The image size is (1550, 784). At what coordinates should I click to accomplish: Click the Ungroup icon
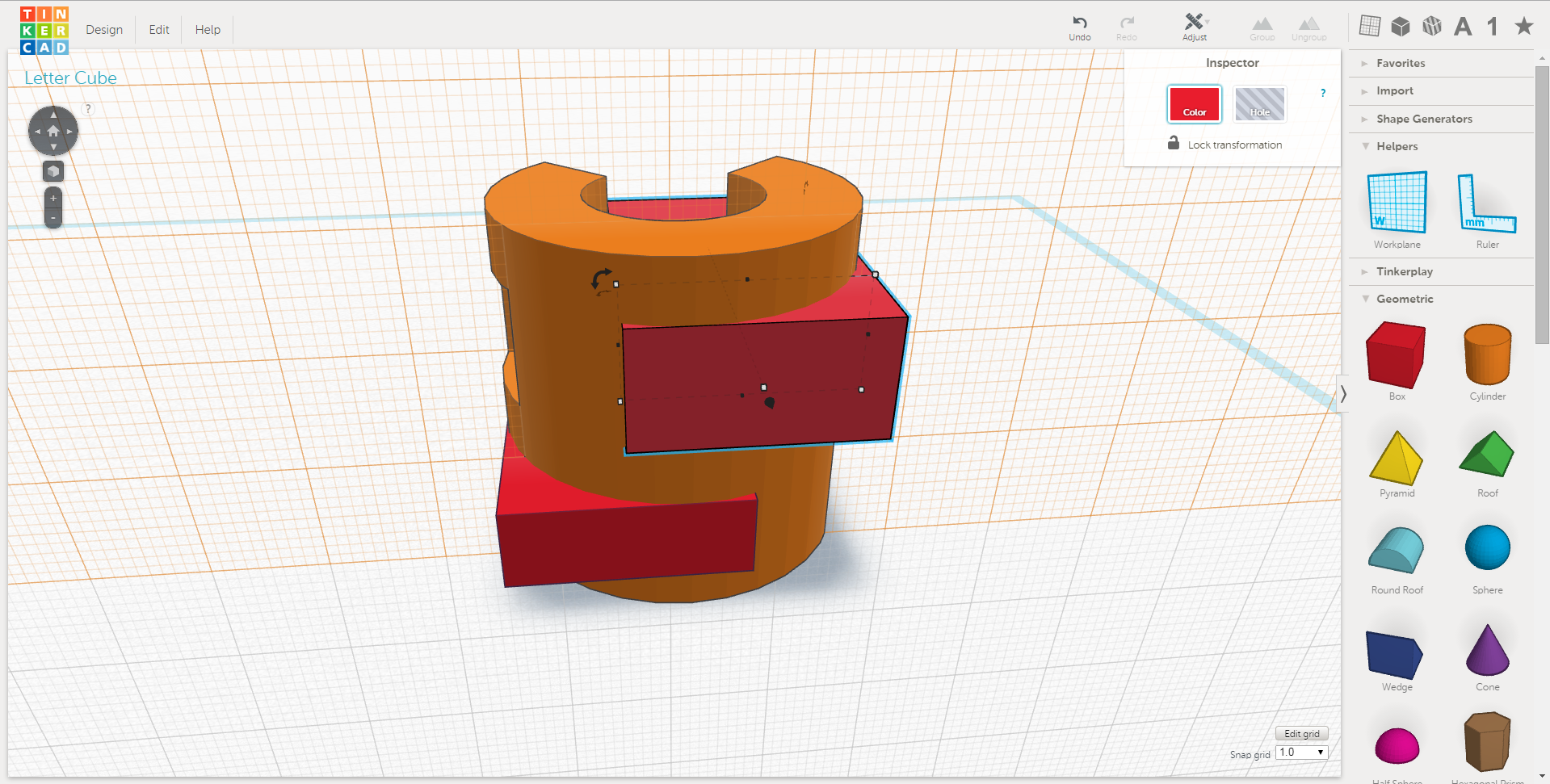(x=1309, y=28)
